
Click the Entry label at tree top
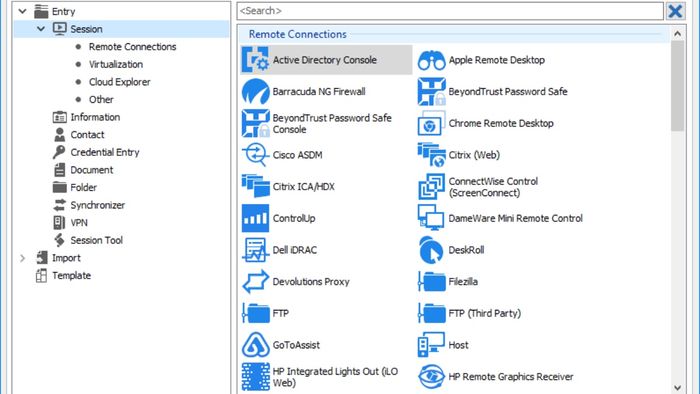click(x=63, y=12)
